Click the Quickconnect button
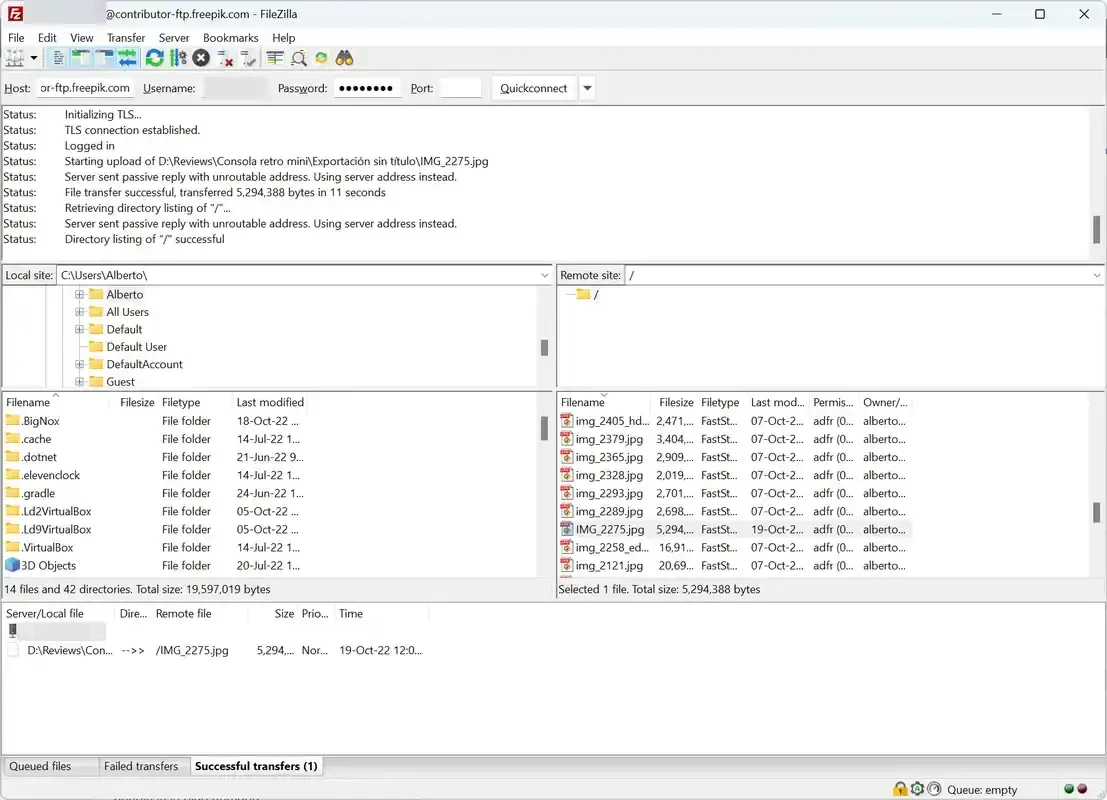 pyautogui.click(x=533, y=88)
